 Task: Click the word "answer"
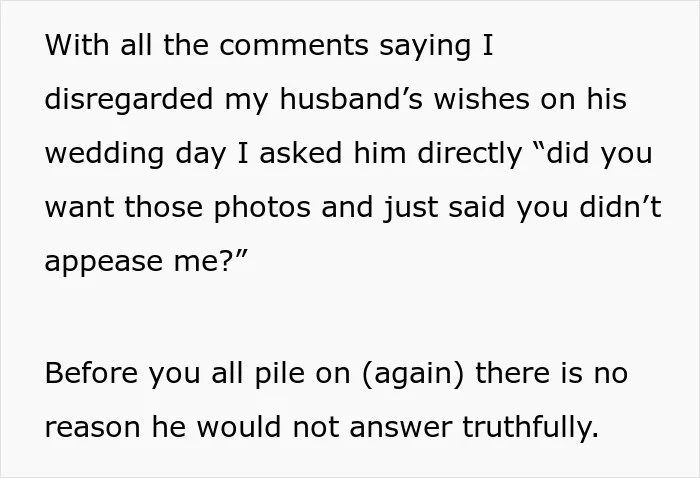(400, 427)
